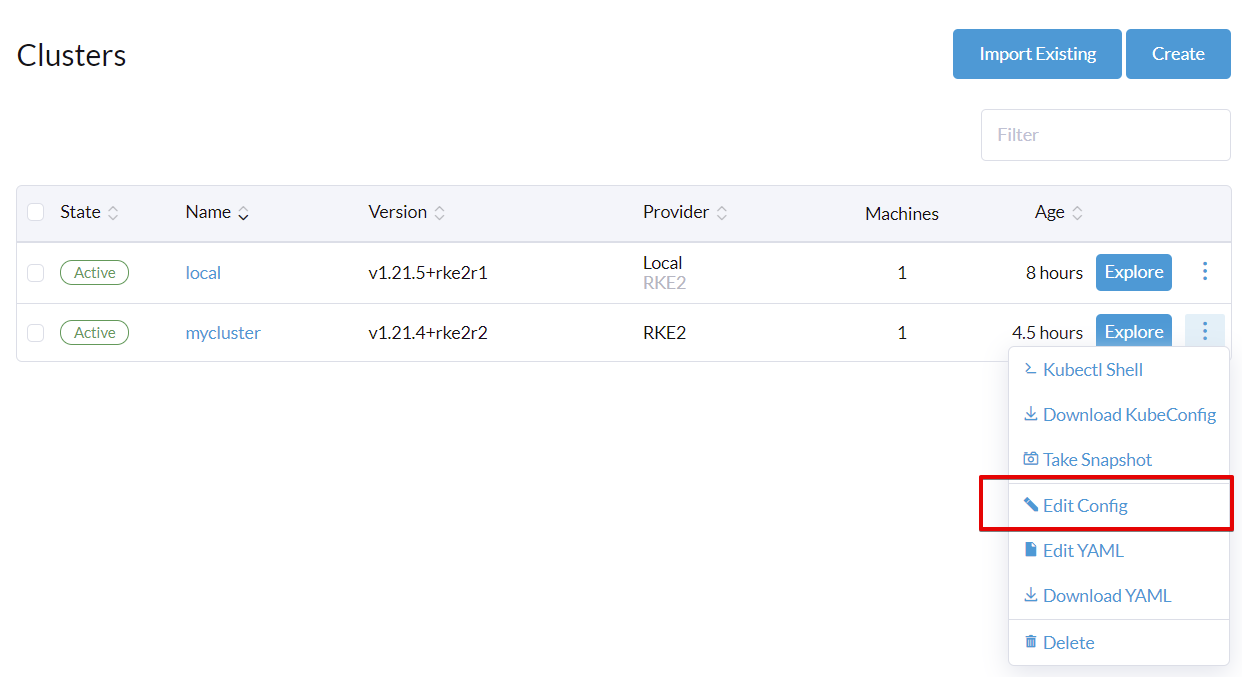Image resolution: width=1242 pixels, height=677 pixels.
Task: Sort clusters by Age column
Action: [1077, 213]
